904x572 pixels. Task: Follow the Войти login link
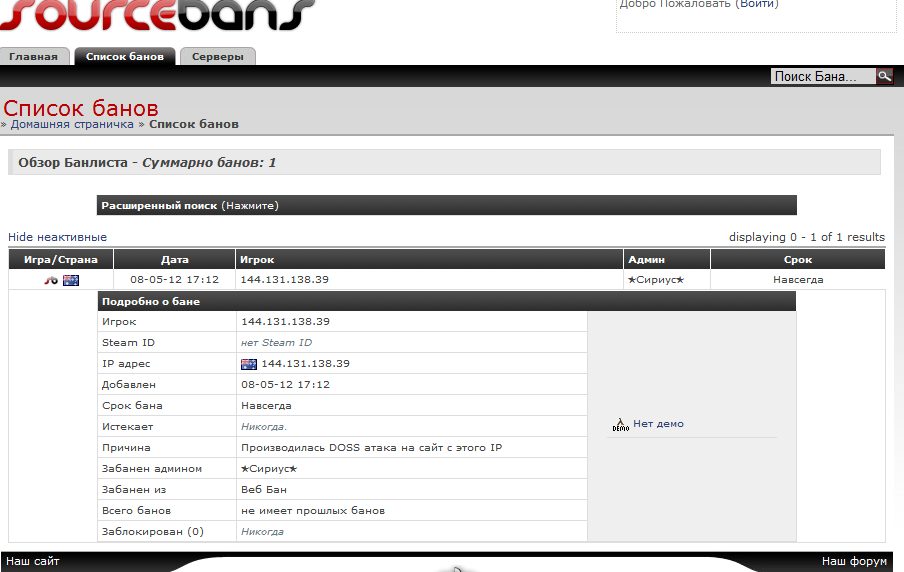[x=759, y=4]
